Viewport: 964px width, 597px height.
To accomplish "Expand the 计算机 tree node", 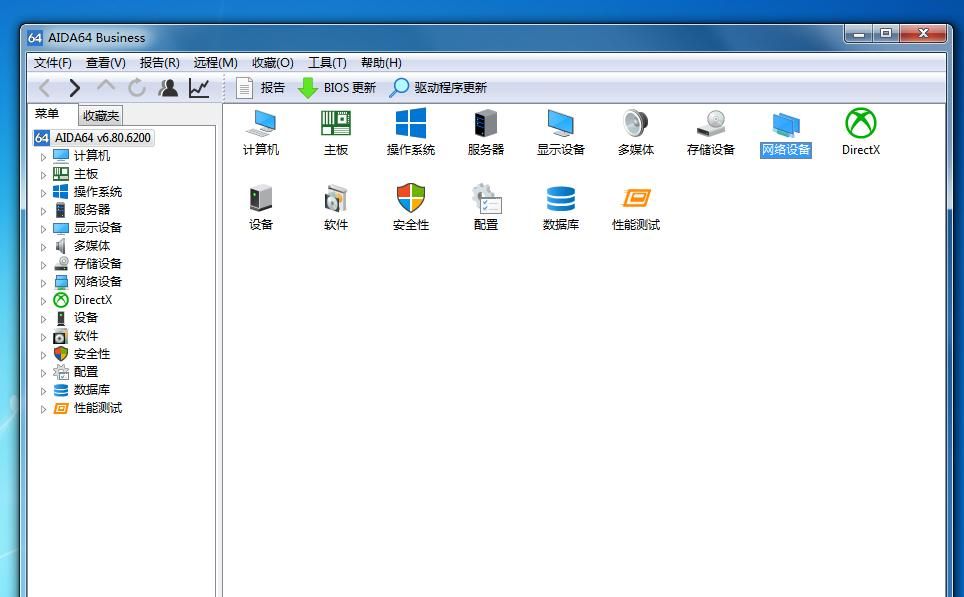I will pyautogui.click(x=43, y=157).
